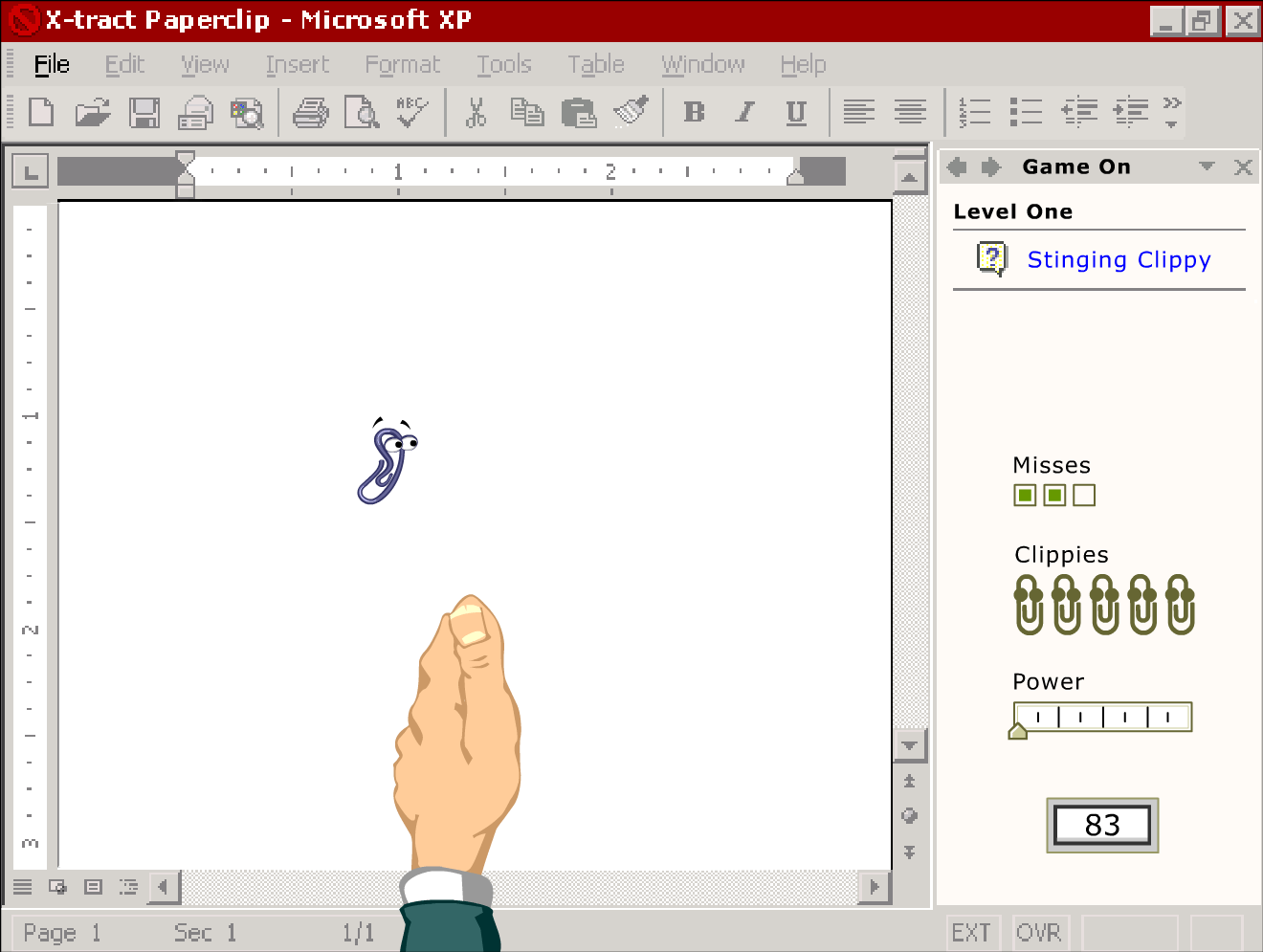Increase the Power slider

pos(1018,729)
